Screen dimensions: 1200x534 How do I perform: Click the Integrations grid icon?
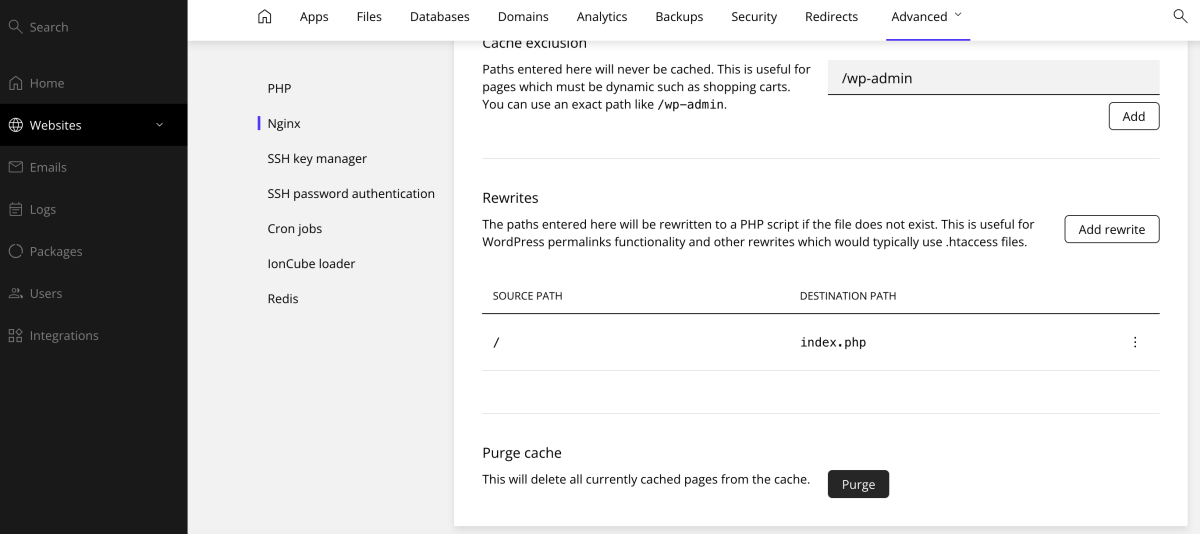[15, 335]
